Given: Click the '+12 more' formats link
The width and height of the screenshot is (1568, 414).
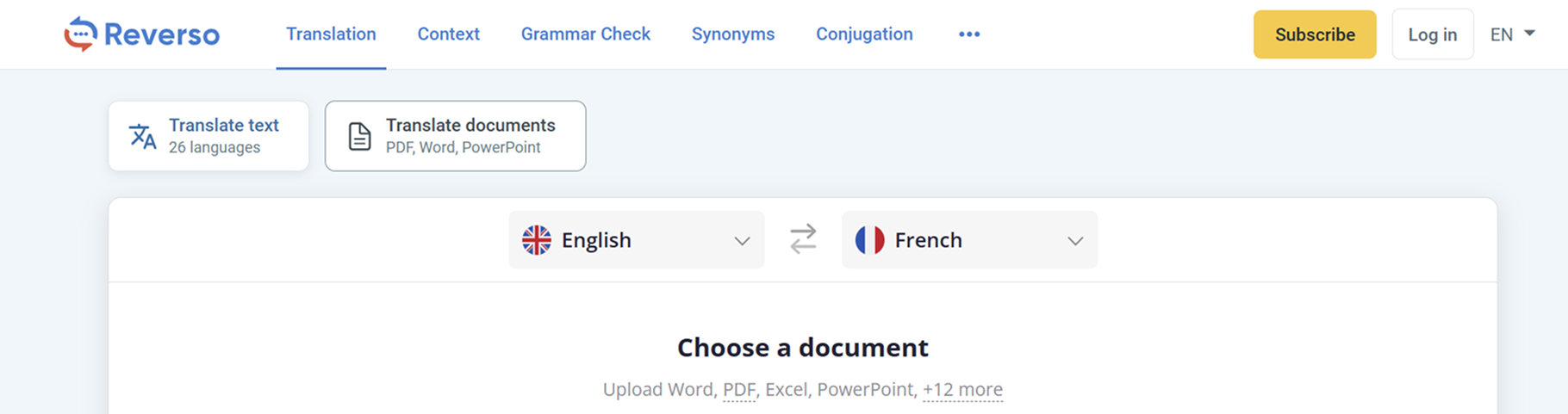Looking at the screenshot, I should (x=962, y=390).
